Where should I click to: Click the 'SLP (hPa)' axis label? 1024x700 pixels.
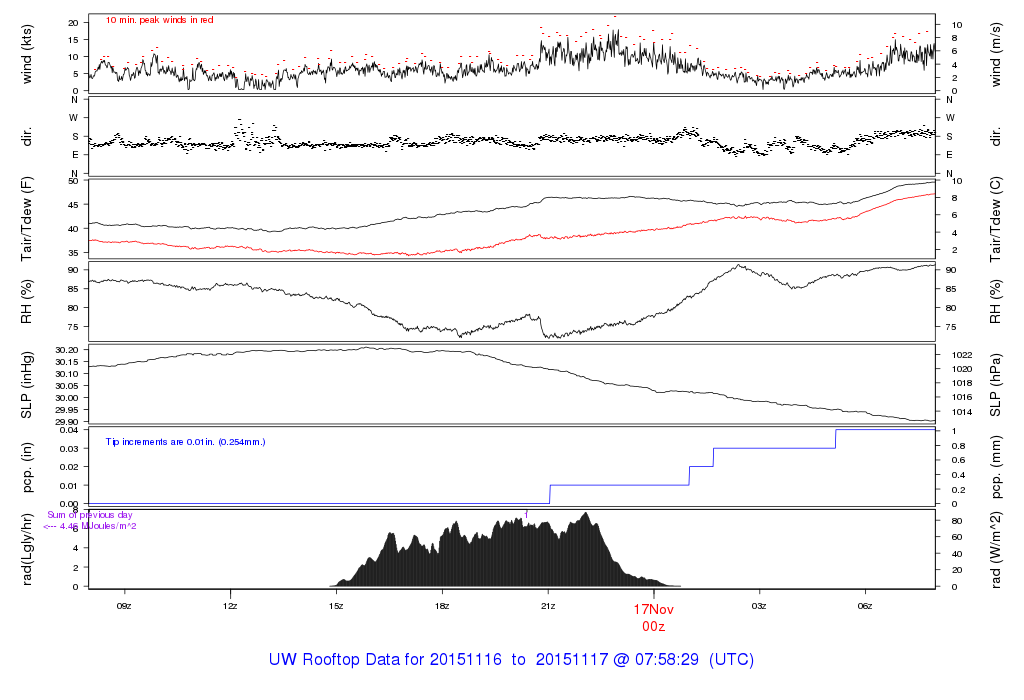click(995, 385)
